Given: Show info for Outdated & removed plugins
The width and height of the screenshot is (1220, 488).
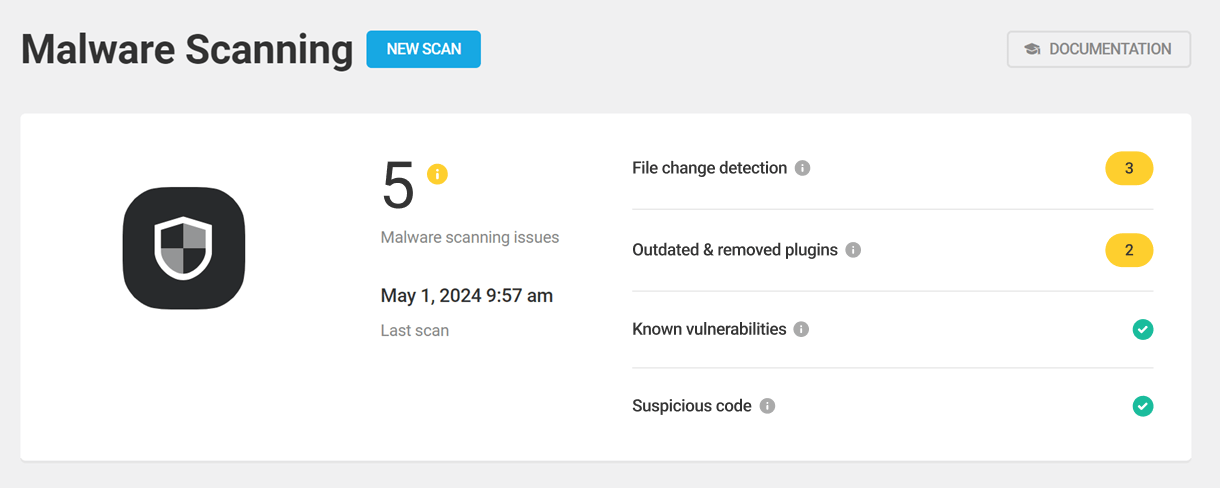Looking at the screenshot, I should point(853,250).
